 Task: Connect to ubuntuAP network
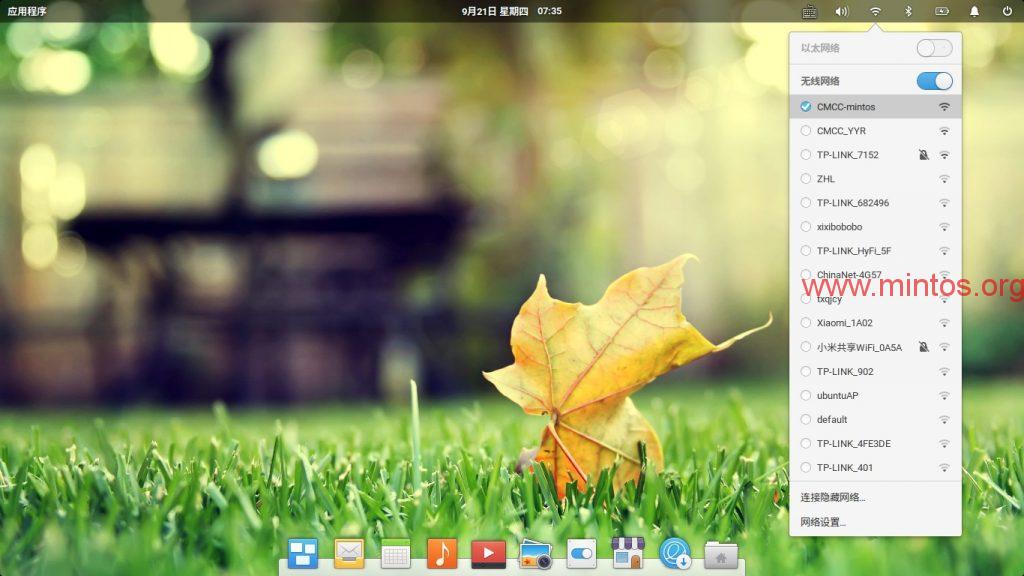click(875, 396)
